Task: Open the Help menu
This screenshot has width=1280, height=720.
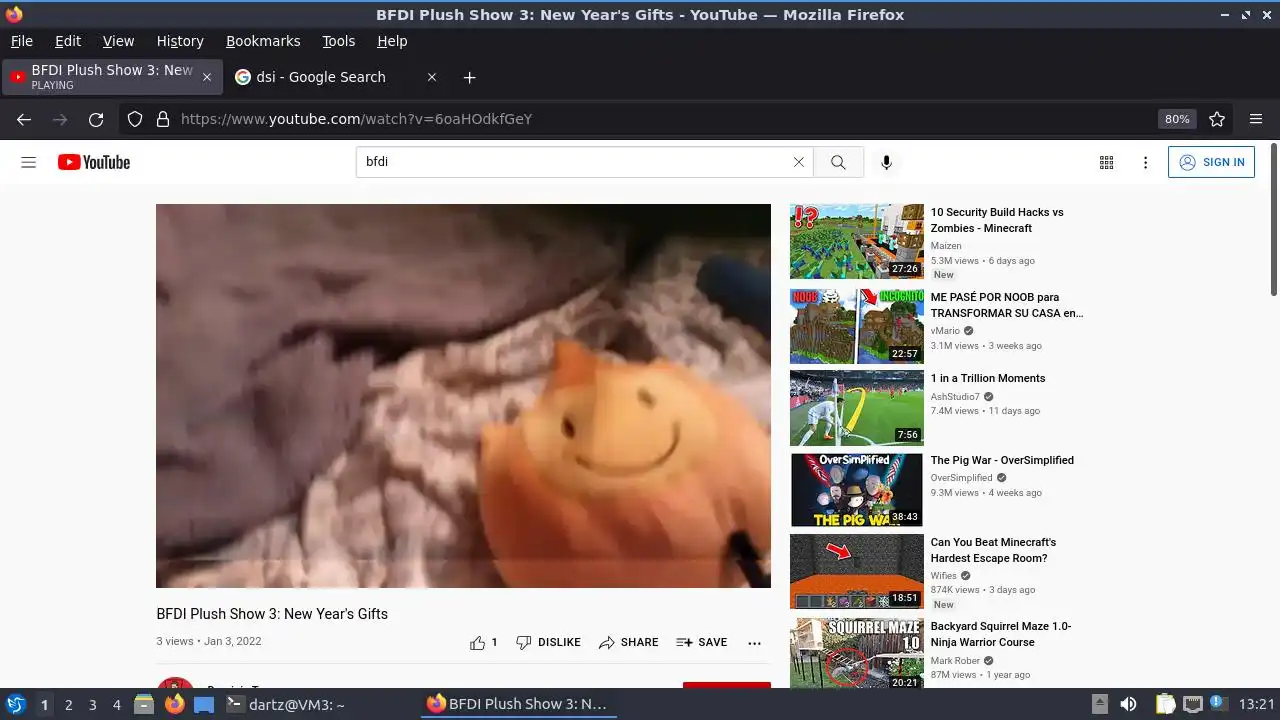Action: tap(392, 41)
